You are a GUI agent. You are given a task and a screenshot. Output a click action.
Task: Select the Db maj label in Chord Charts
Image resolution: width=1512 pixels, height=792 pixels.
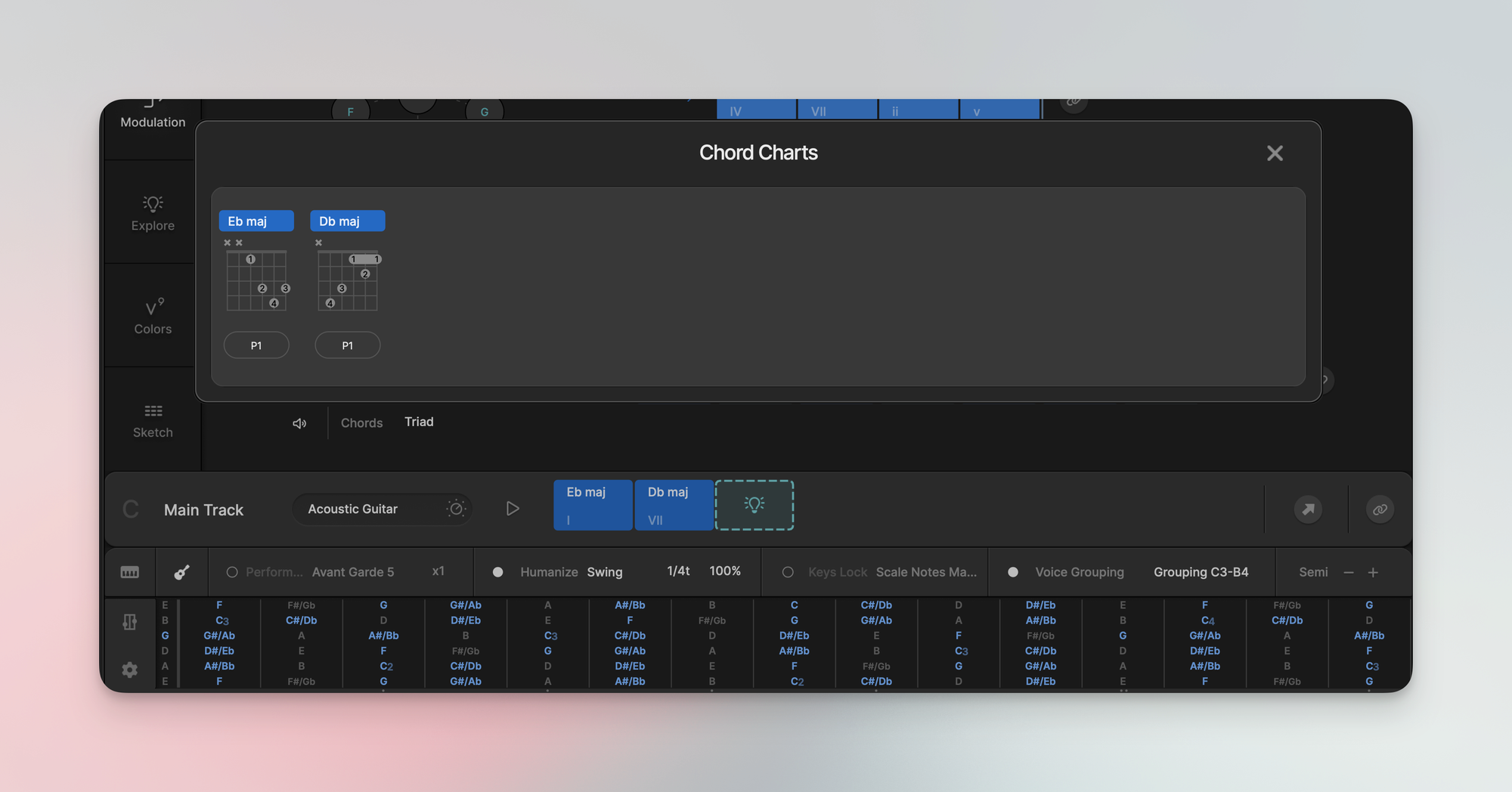click(x=347, y=221)
